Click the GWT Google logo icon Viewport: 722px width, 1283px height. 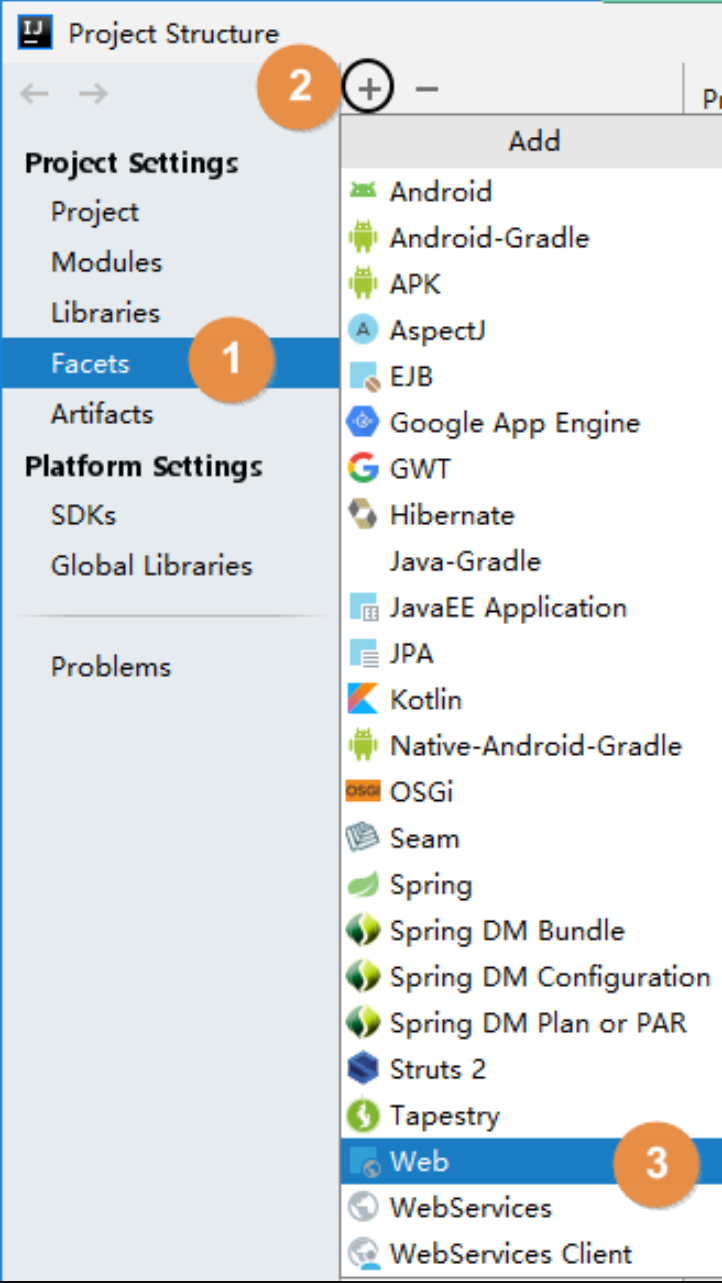(x=363, y=469)
